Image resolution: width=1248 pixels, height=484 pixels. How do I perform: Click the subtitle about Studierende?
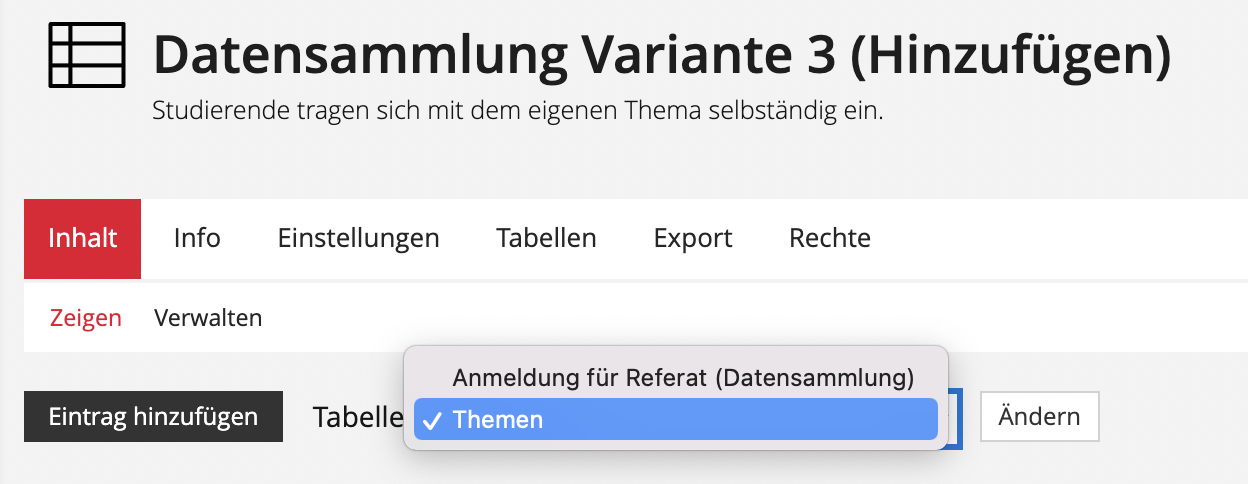coord(517,110)
